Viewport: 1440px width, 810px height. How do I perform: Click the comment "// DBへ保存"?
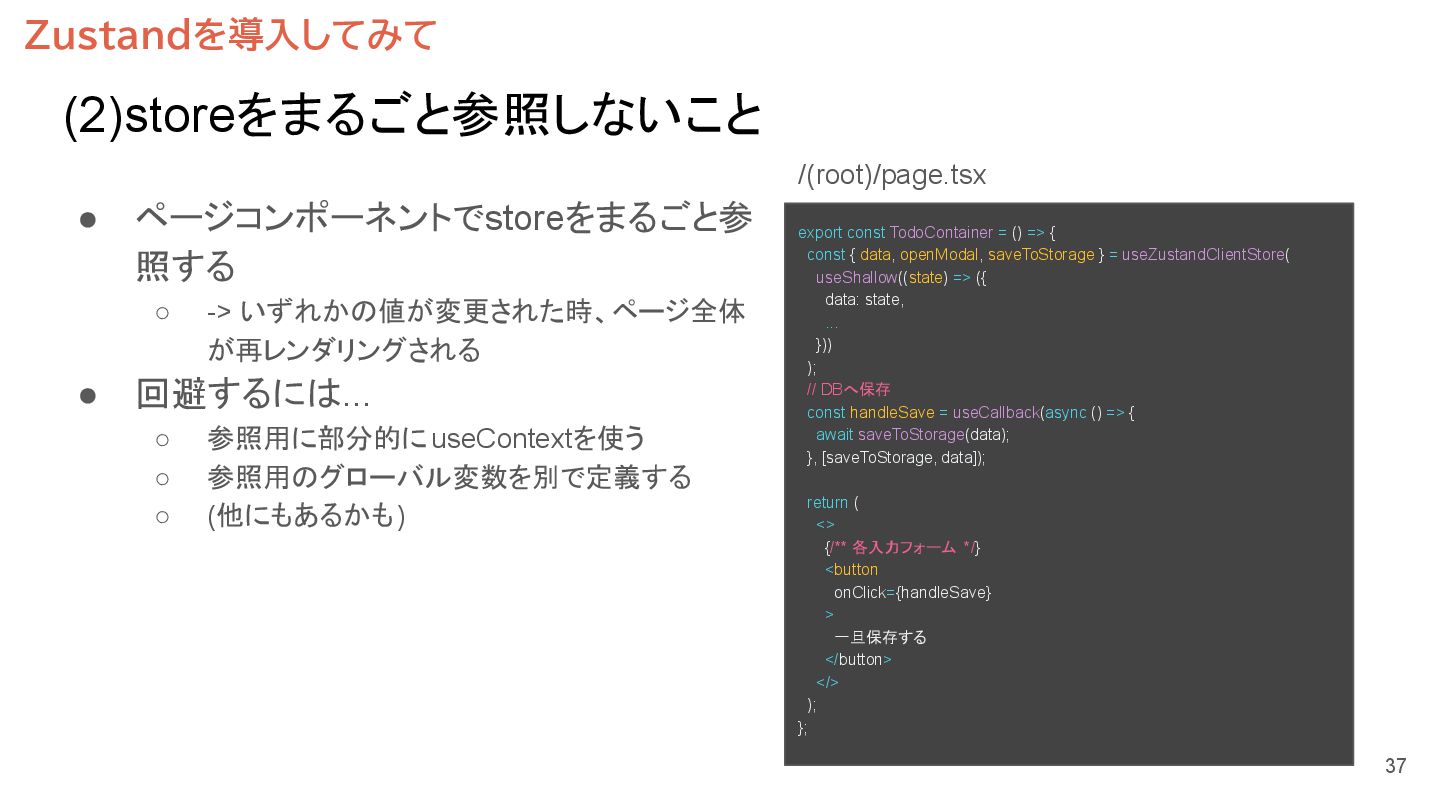pos(848,389)
